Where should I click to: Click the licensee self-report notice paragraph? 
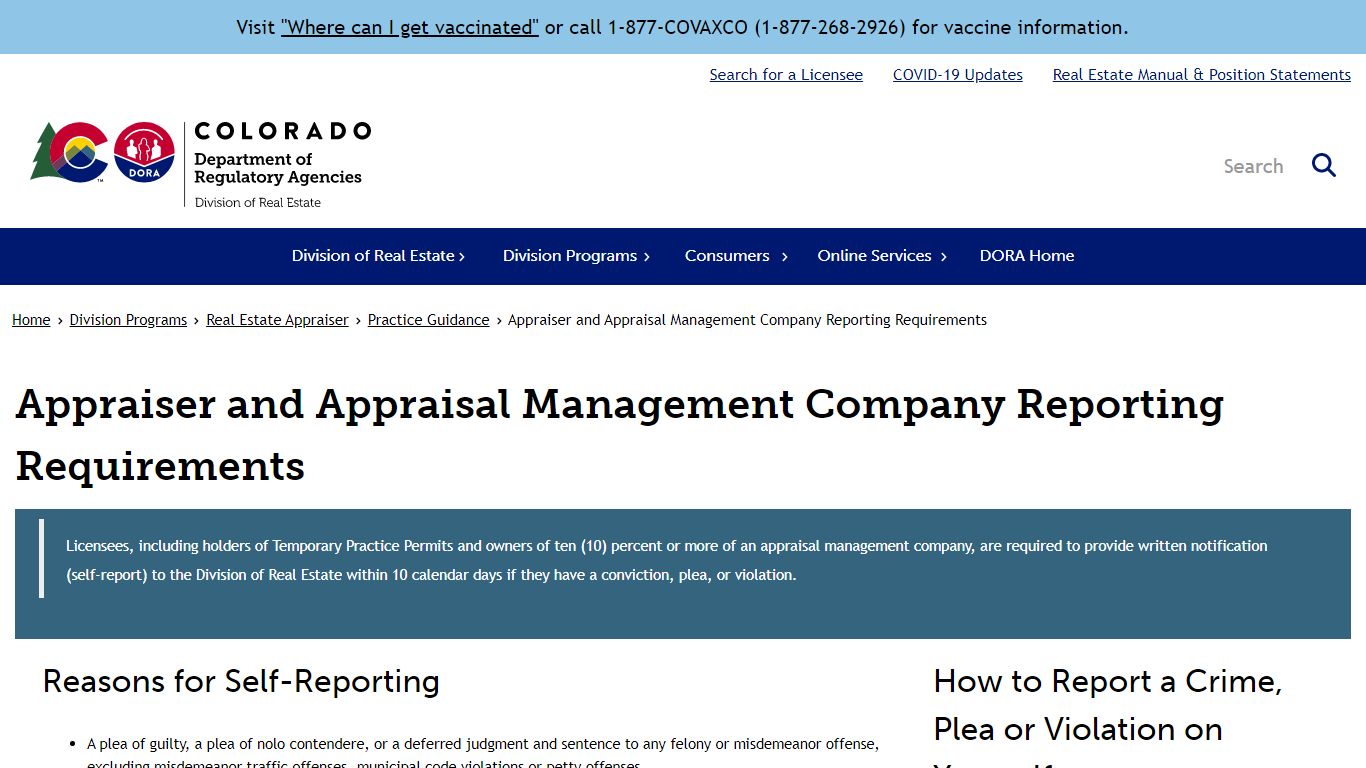(667, 560)
